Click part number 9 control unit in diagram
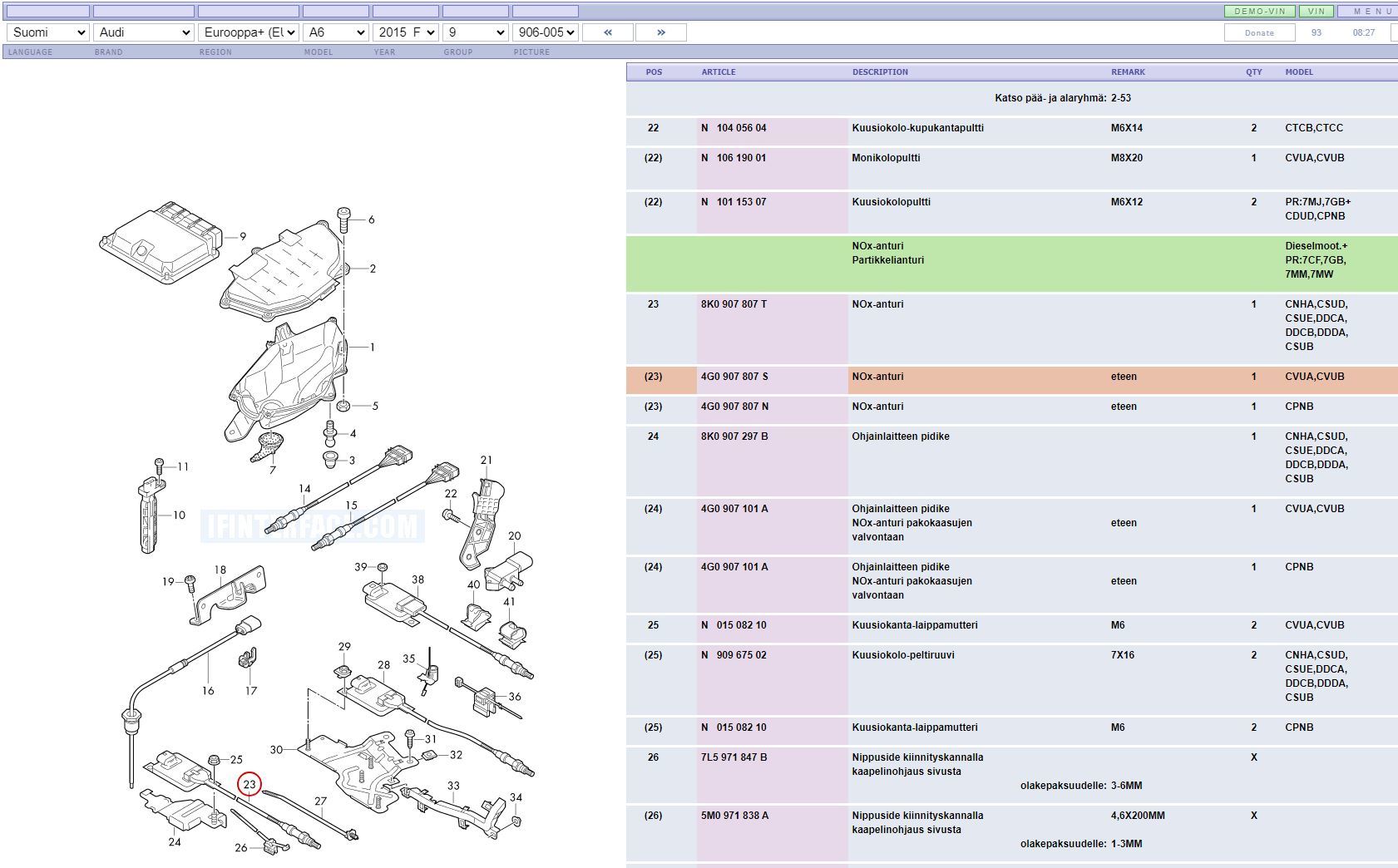This screenshot has height=868, width=1398. (243, 237)
